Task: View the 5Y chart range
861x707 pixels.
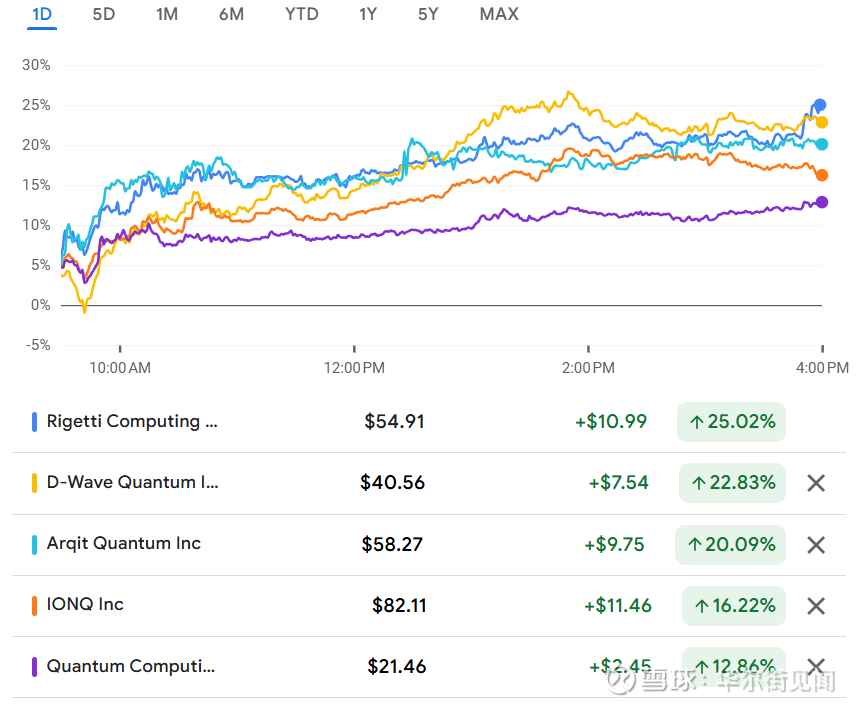Action: (x=428, y=14)
